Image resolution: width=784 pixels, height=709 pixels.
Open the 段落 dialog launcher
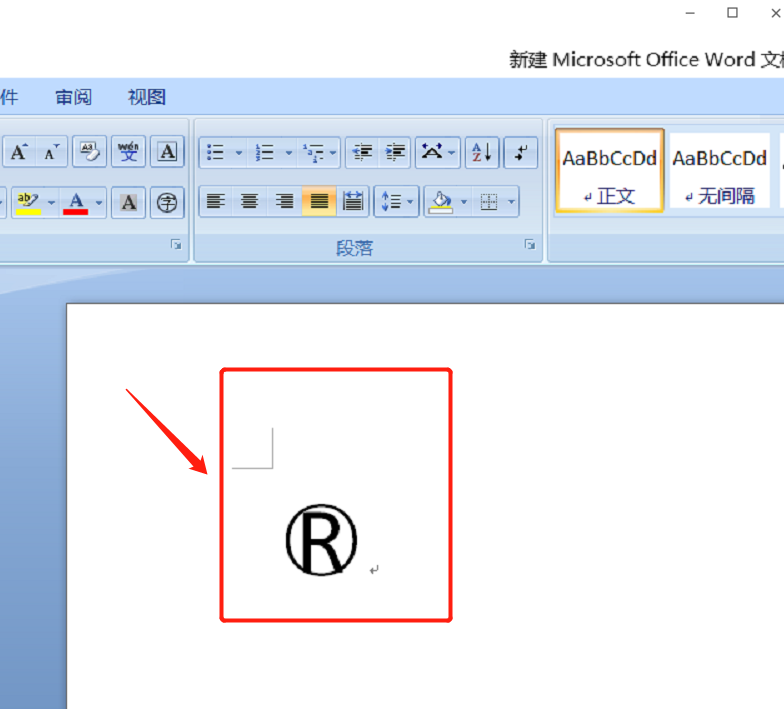529,244
